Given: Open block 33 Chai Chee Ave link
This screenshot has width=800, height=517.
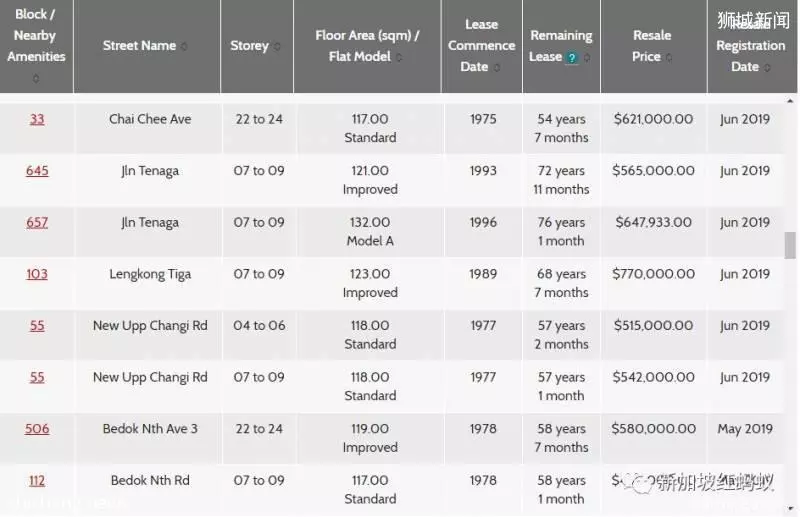Looking at the screenshot, I should click(x=37, y=119).
